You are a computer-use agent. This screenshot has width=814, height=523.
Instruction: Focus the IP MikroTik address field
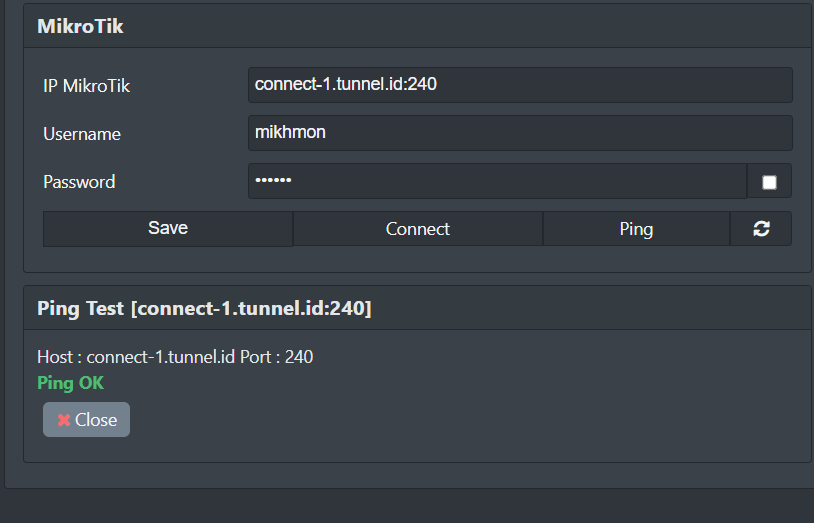pyautogui.click(x=520, y=85)
